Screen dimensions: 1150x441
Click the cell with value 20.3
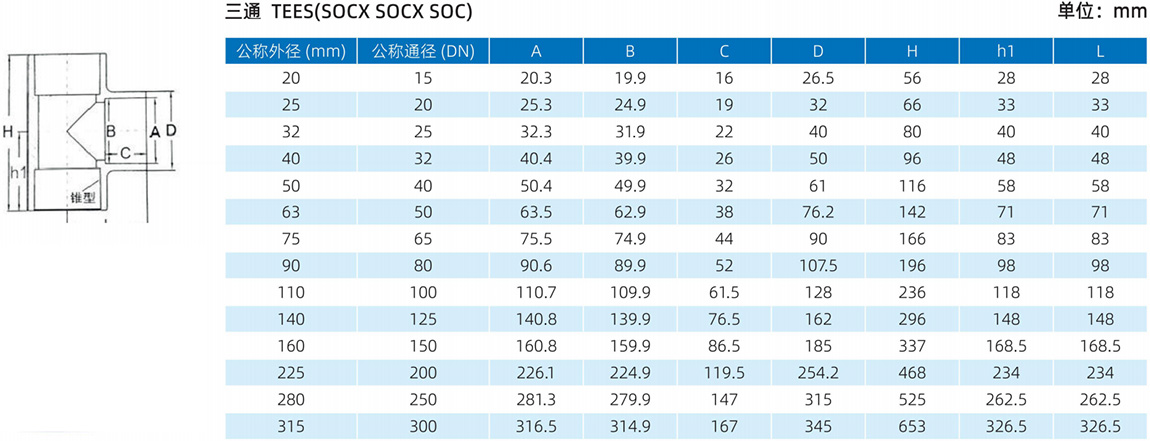coord(536,77)
